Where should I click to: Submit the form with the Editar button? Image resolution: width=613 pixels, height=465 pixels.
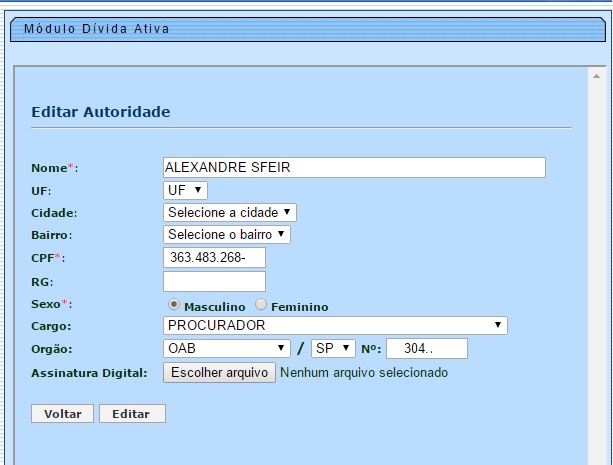click(x=132, y=413)
